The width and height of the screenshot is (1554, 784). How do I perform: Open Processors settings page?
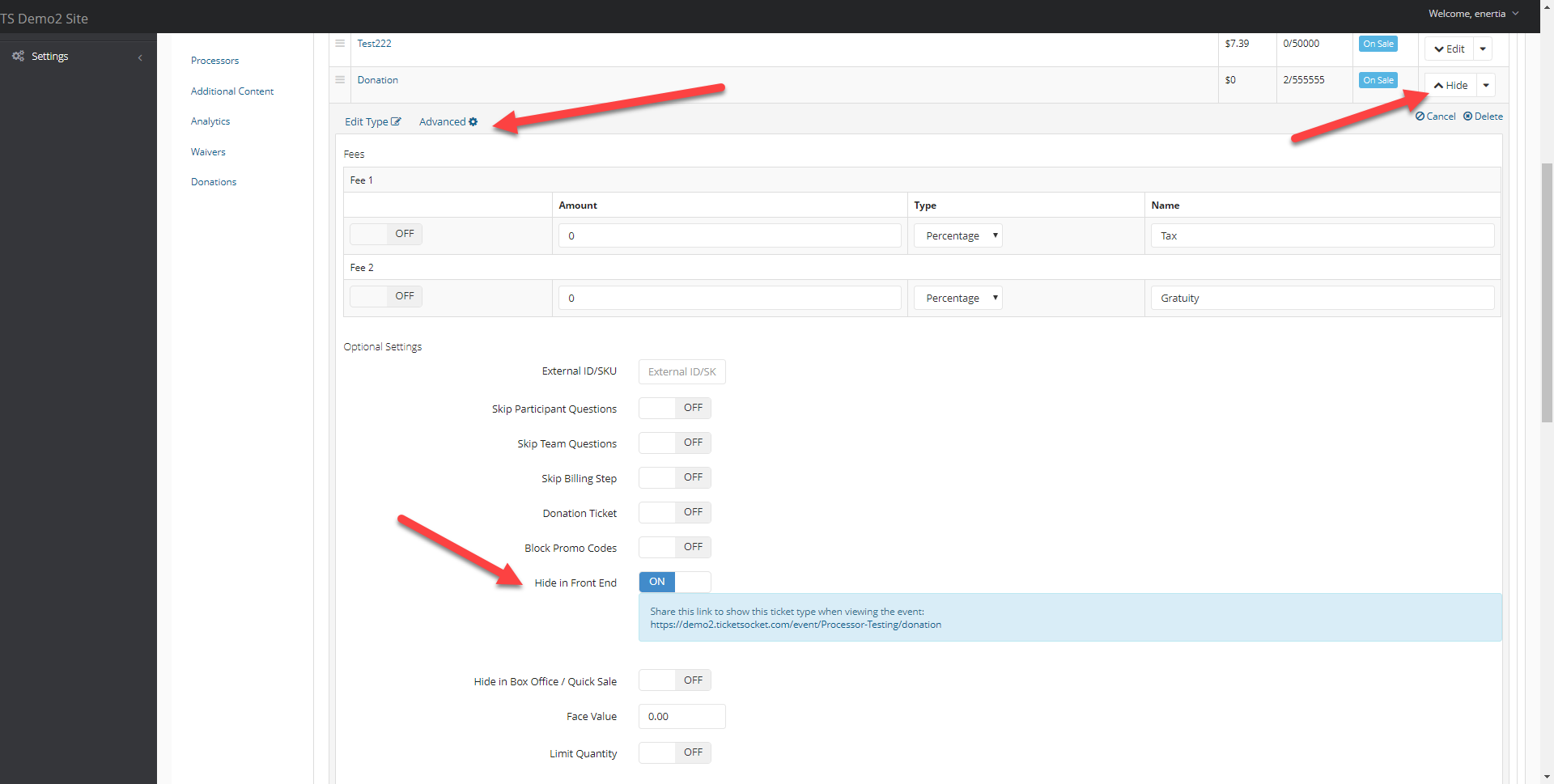click(x=214, y=61)
